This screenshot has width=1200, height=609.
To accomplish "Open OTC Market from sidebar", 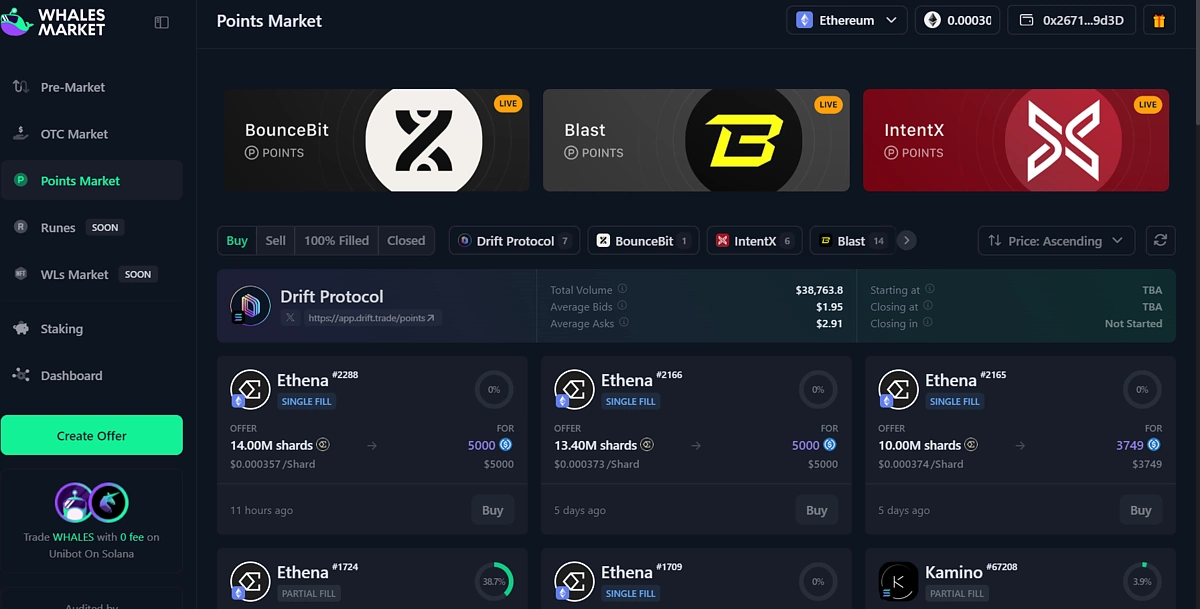I will tap(74, 134).
